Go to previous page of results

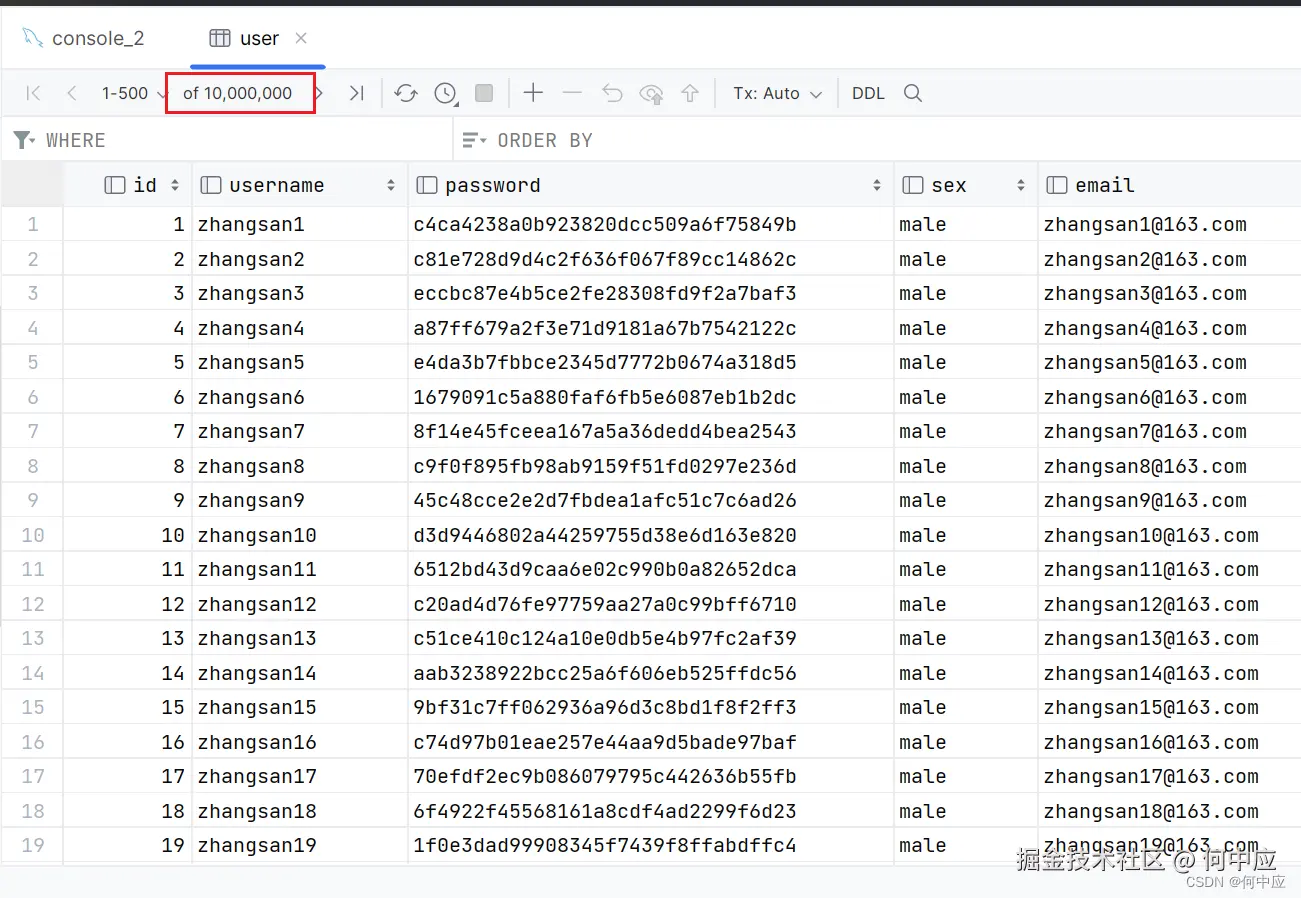tap(71, 93)
